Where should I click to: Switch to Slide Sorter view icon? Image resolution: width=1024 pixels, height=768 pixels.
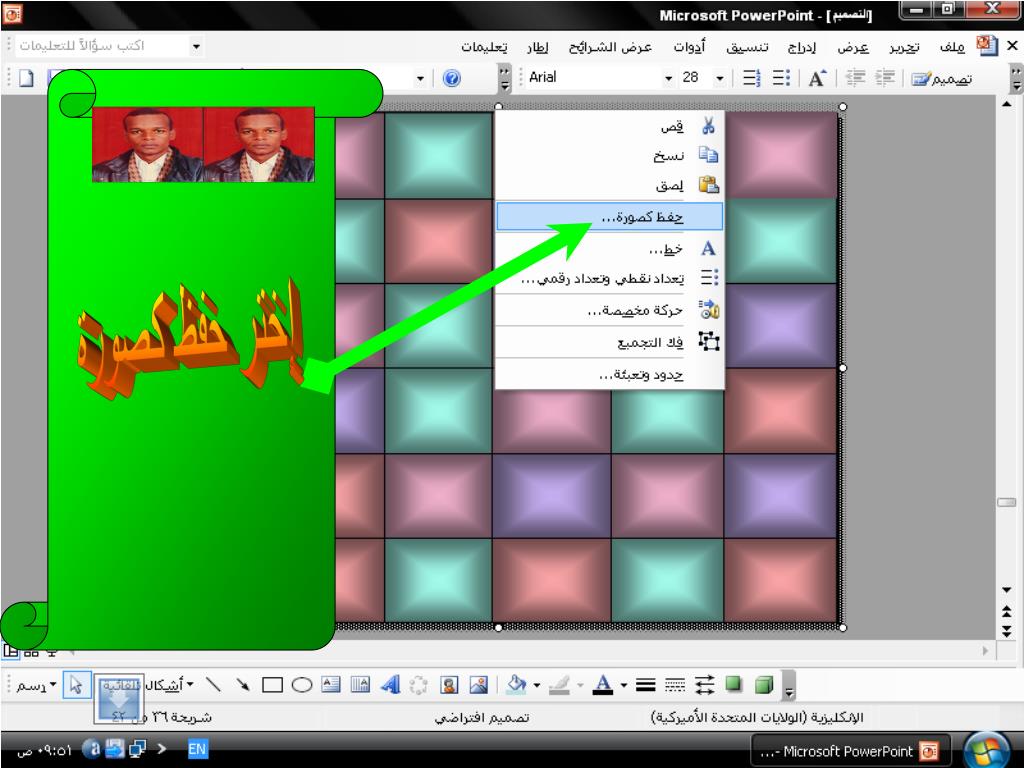[31, 652]
